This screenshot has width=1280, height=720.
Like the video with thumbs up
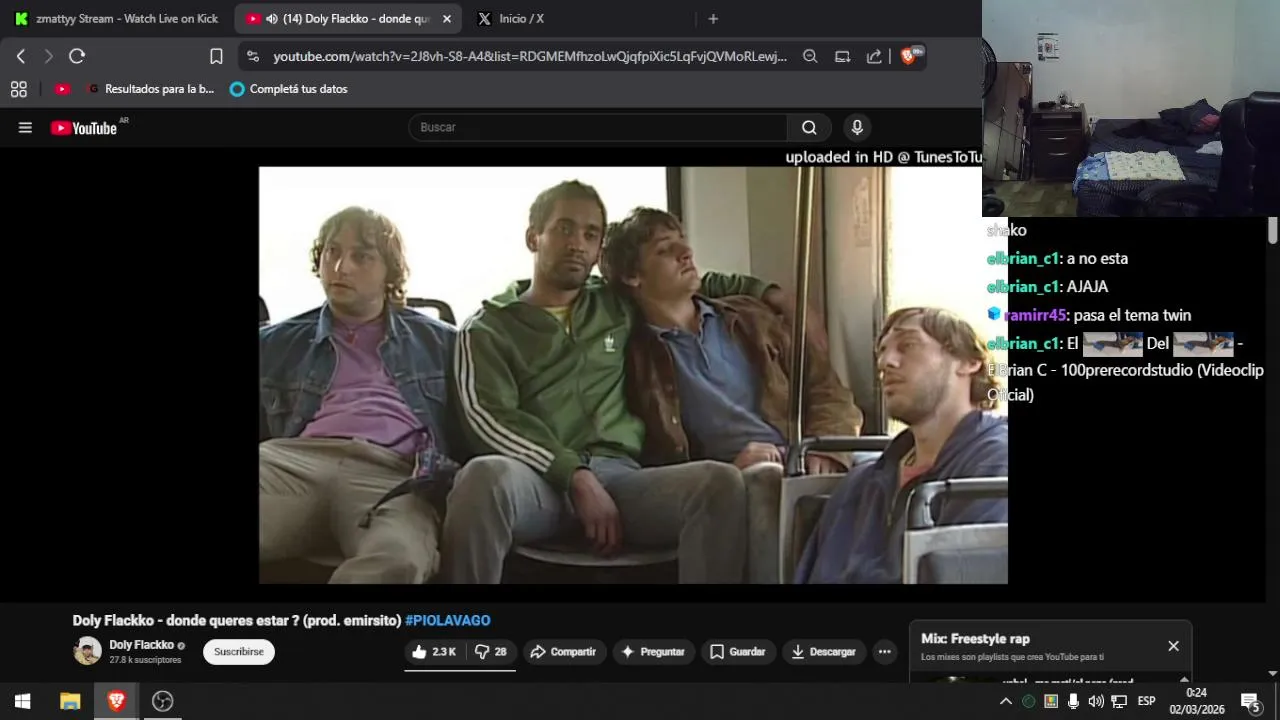coord(433,652)
